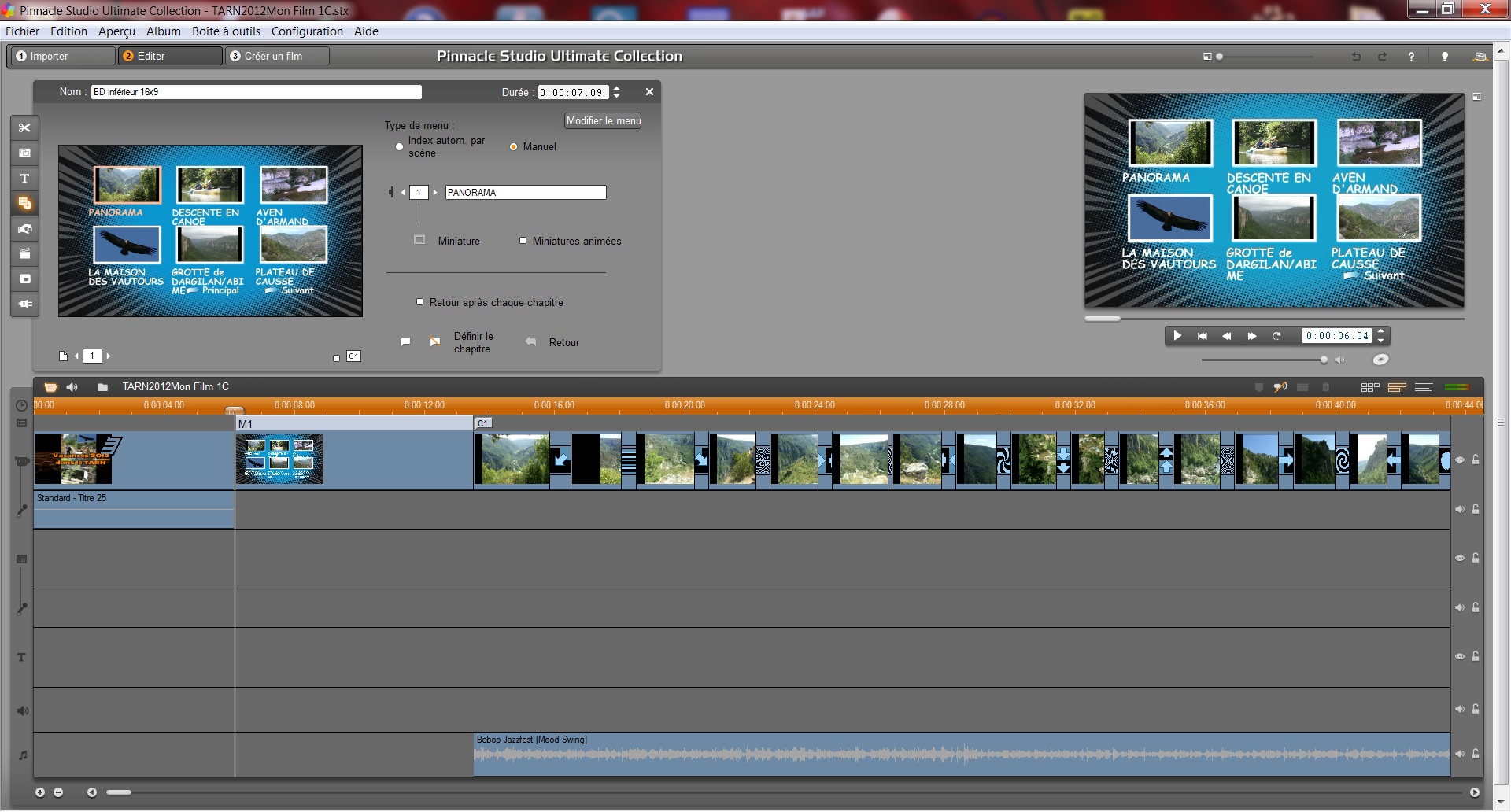Go to next menu page arrow
The height and width of the screenshot is (812, 1511).
[x=109, y=356]
